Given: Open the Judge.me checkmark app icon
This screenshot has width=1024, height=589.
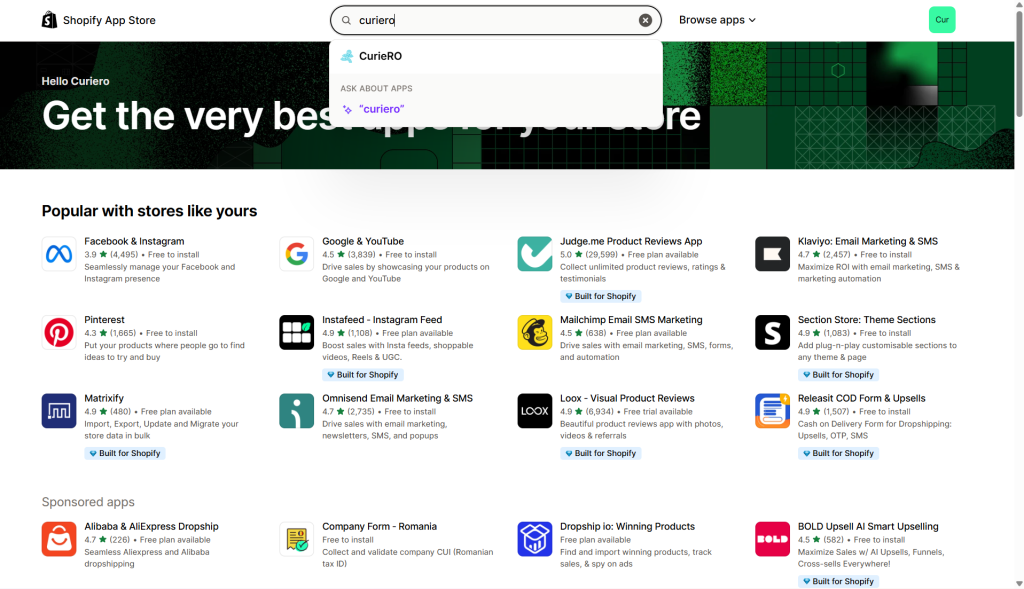Looking at the screenshot, I should pyautogui.click(x=534, y=253).
